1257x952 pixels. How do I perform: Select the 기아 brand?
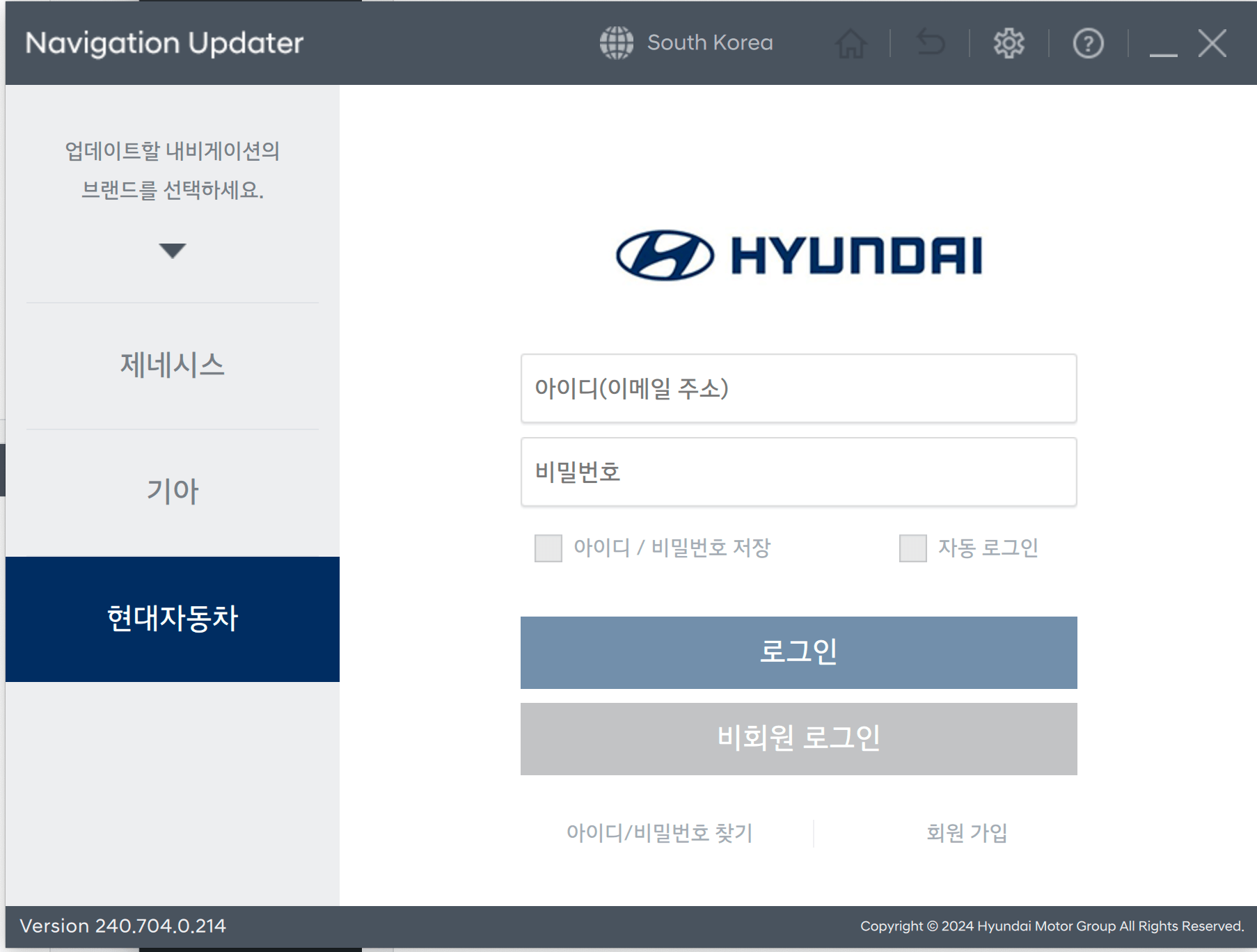(173, 492)
